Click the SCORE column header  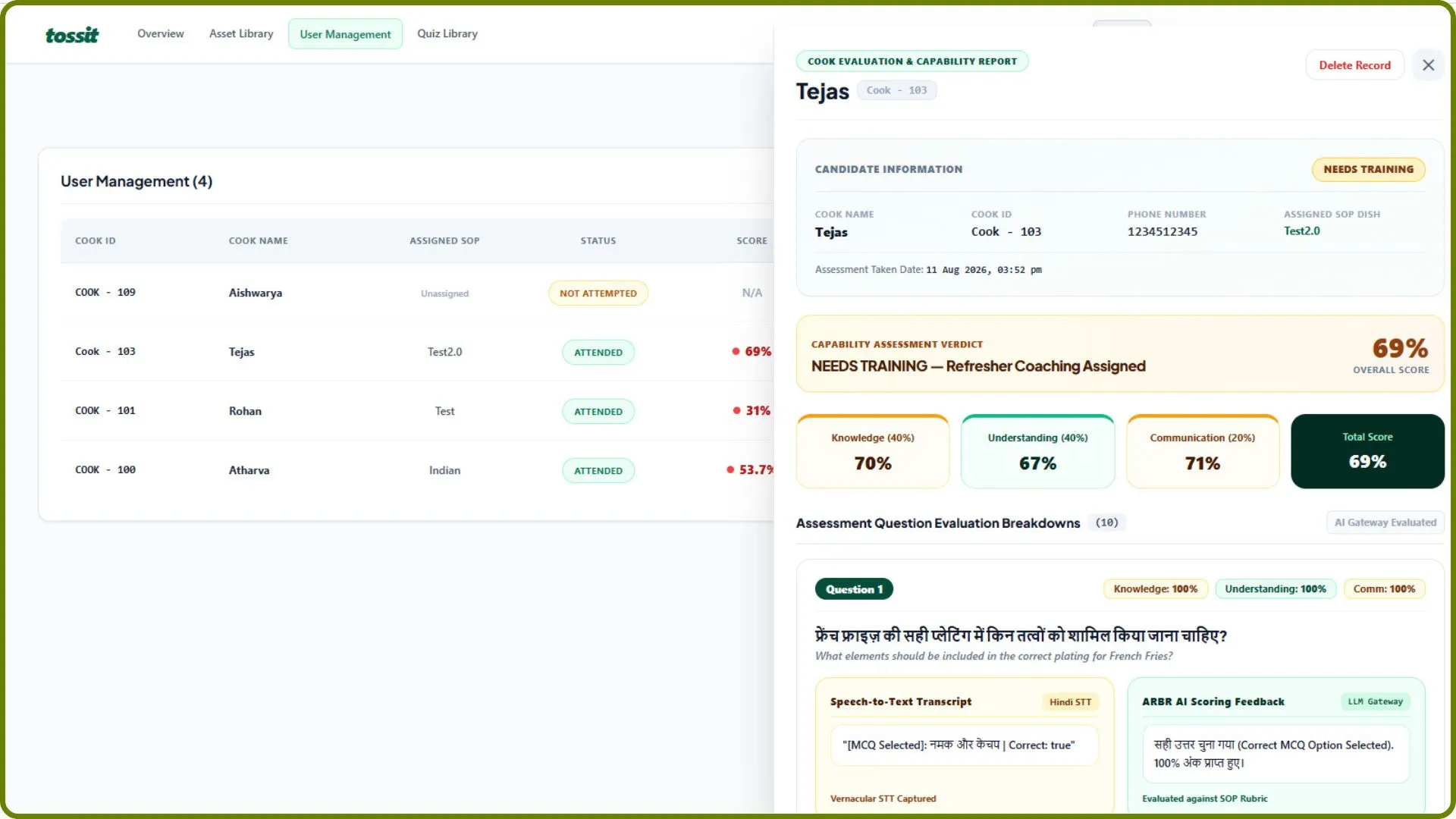pyautogui.click(x=752, y=241)
